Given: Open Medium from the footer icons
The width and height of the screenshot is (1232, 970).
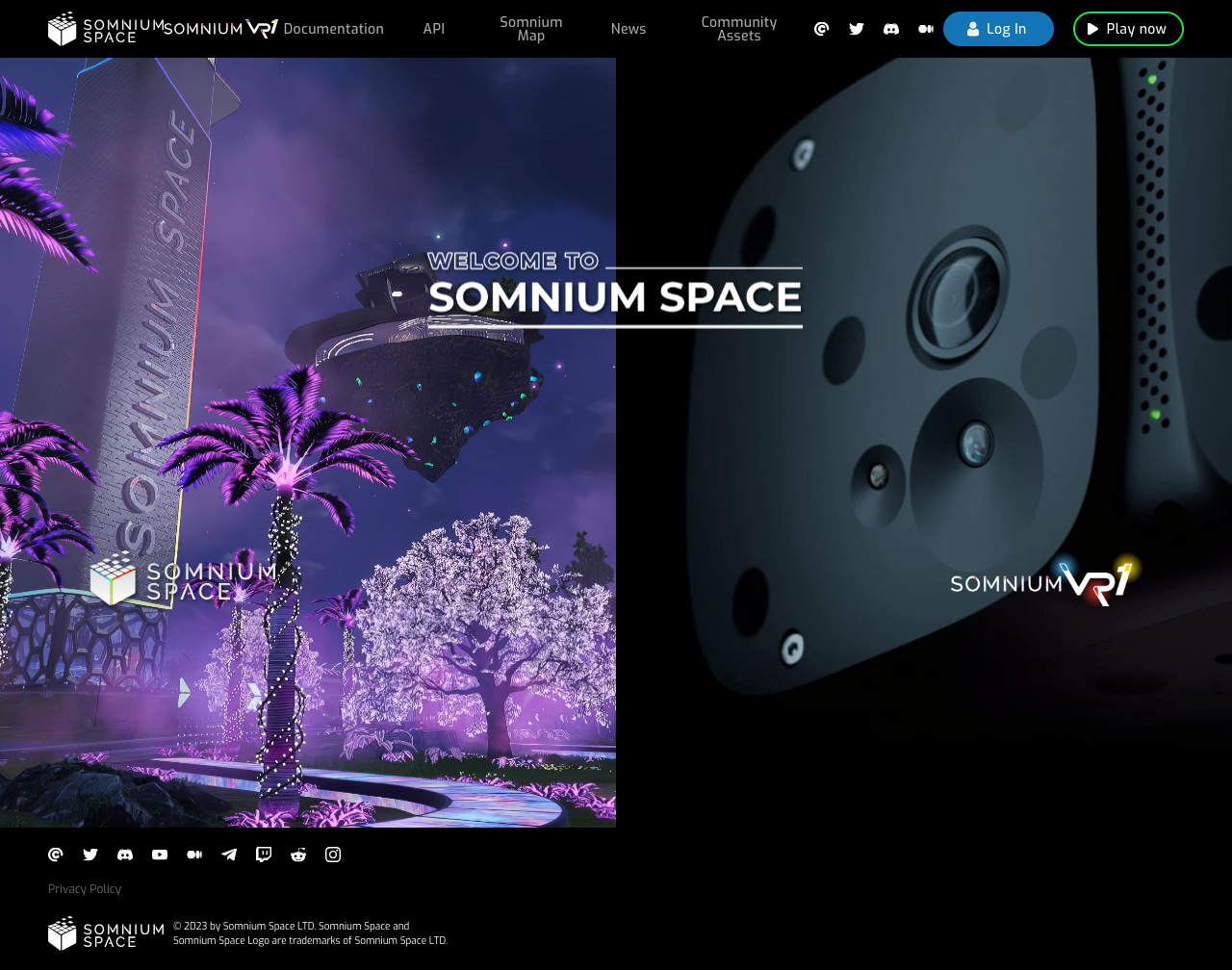Looking at the screenshot, I should click(194, 855).
